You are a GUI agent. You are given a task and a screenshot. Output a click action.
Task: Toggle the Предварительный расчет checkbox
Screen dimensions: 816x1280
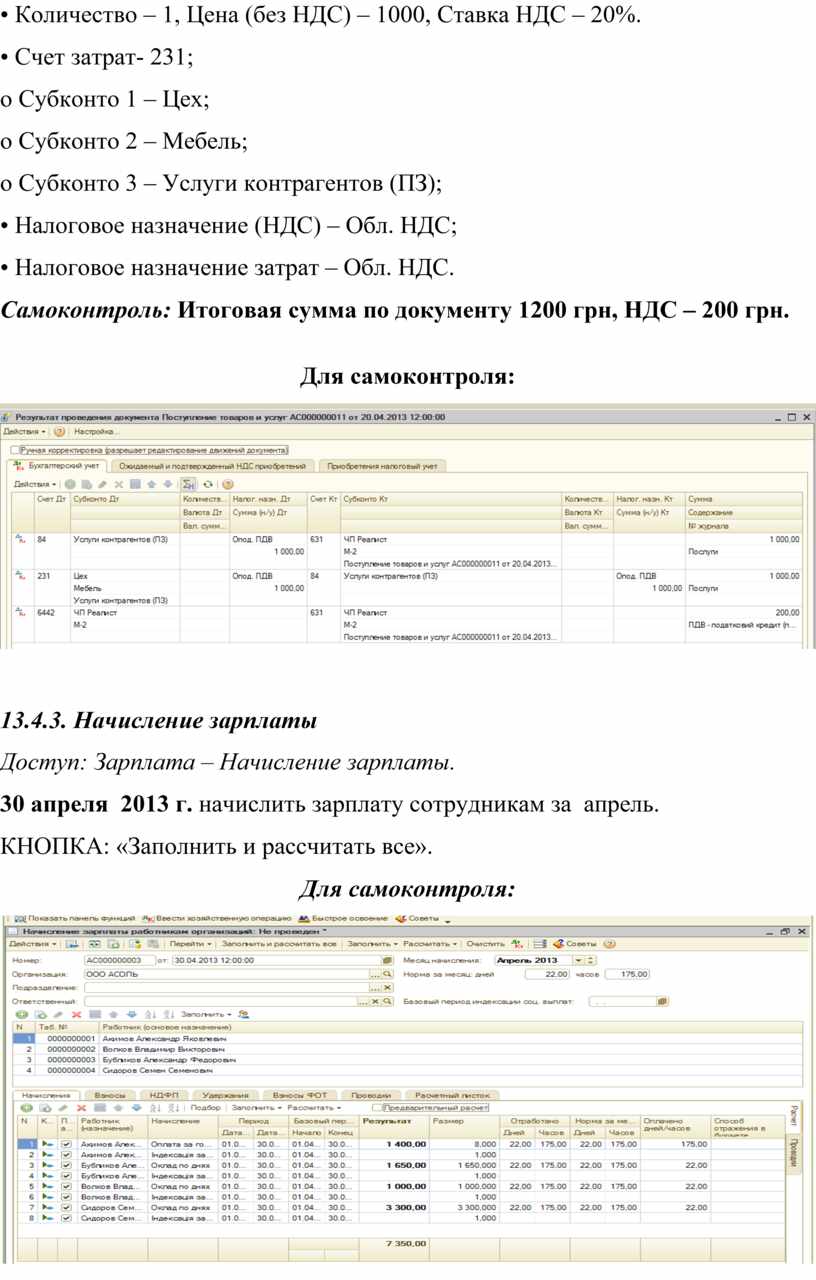(x=376, y=1108)
